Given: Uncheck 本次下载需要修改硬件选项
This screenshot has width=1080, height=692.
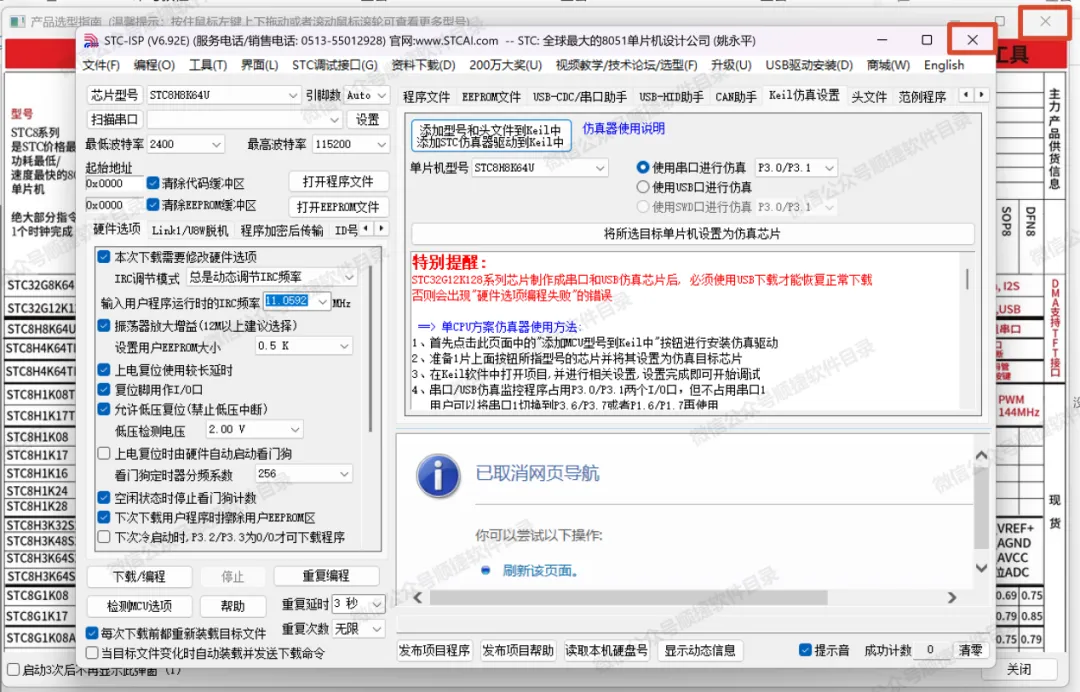Looking at the screenshot, I should (104, 257).
